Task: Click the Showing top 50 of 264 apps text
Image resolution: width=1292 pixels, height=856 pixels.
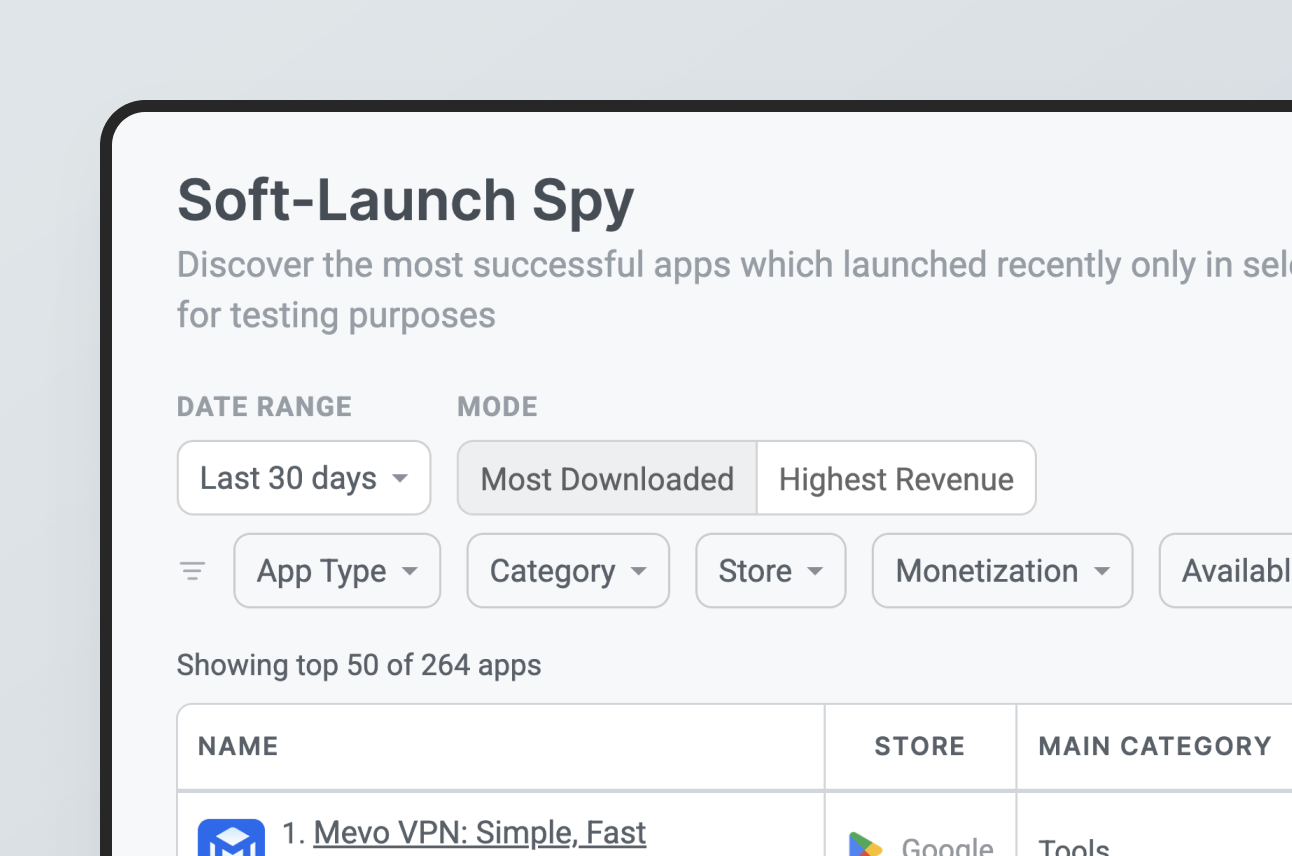Action: [x=359, y=665]
